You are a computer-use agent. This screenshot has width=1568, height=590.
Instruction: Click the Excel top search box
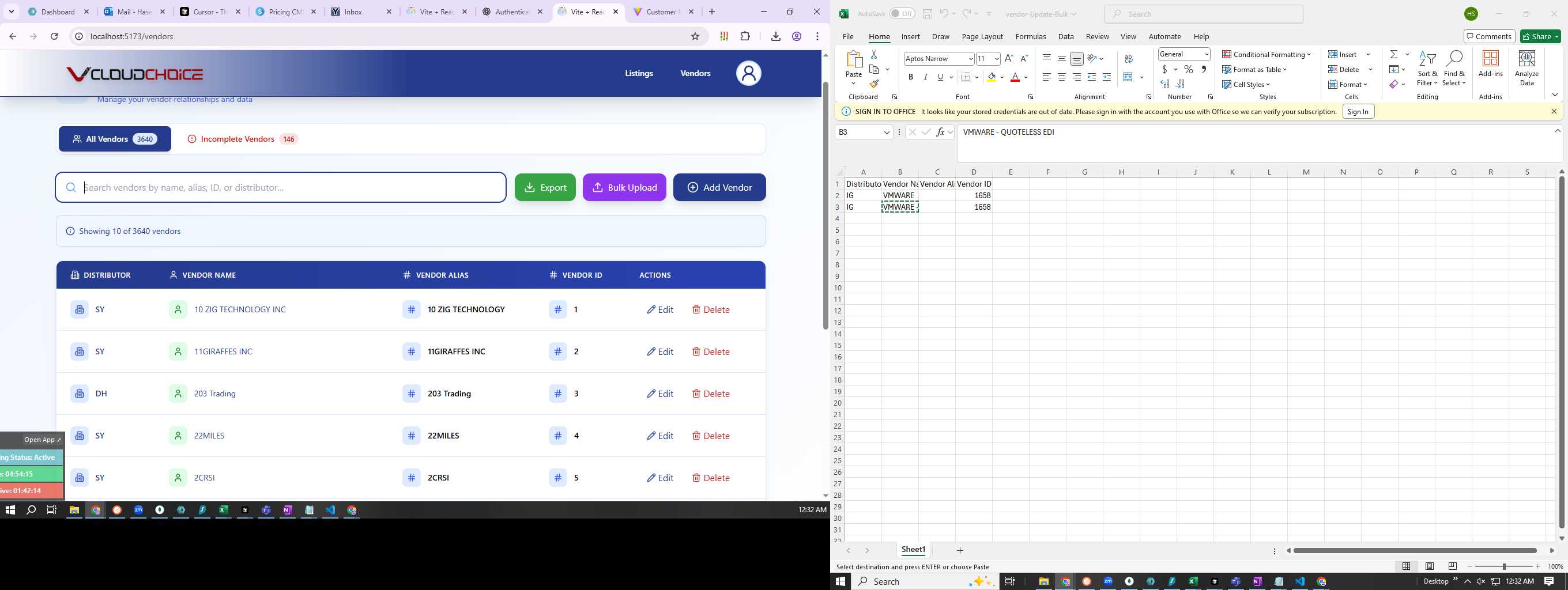coord(1204,13)
